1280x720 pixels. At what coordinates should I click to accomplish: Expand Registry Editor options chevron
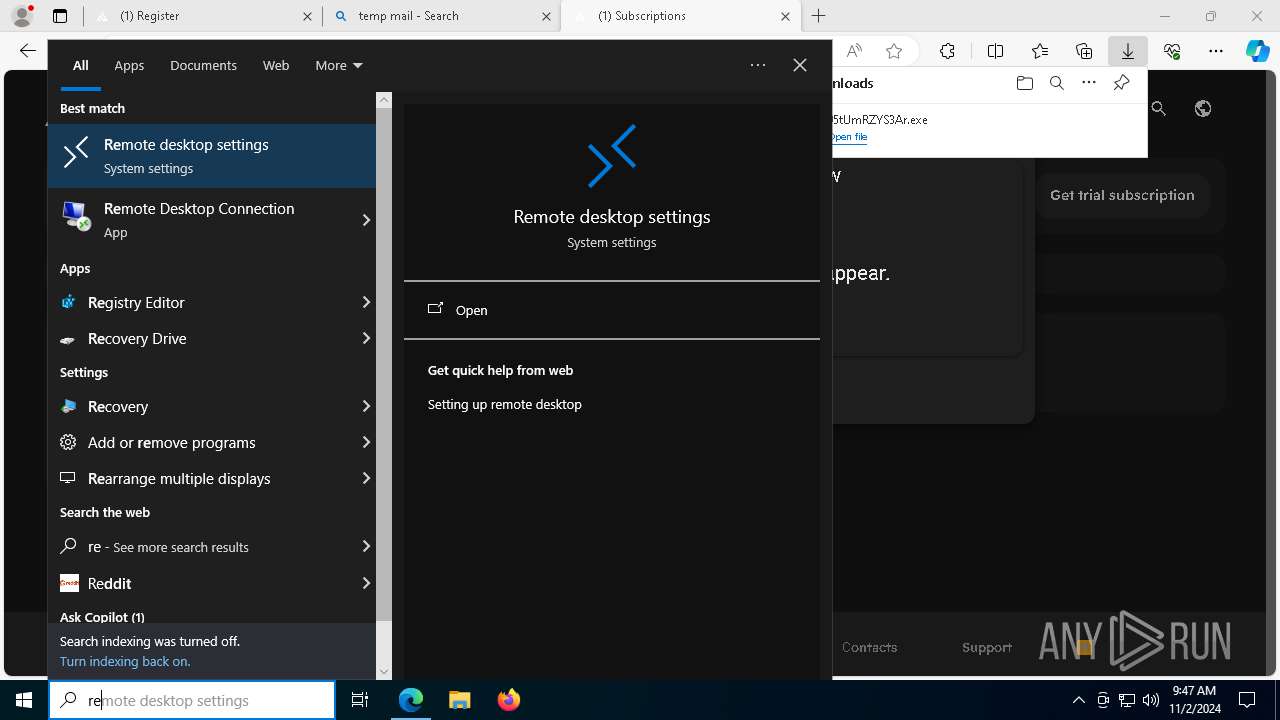(365, 302)
